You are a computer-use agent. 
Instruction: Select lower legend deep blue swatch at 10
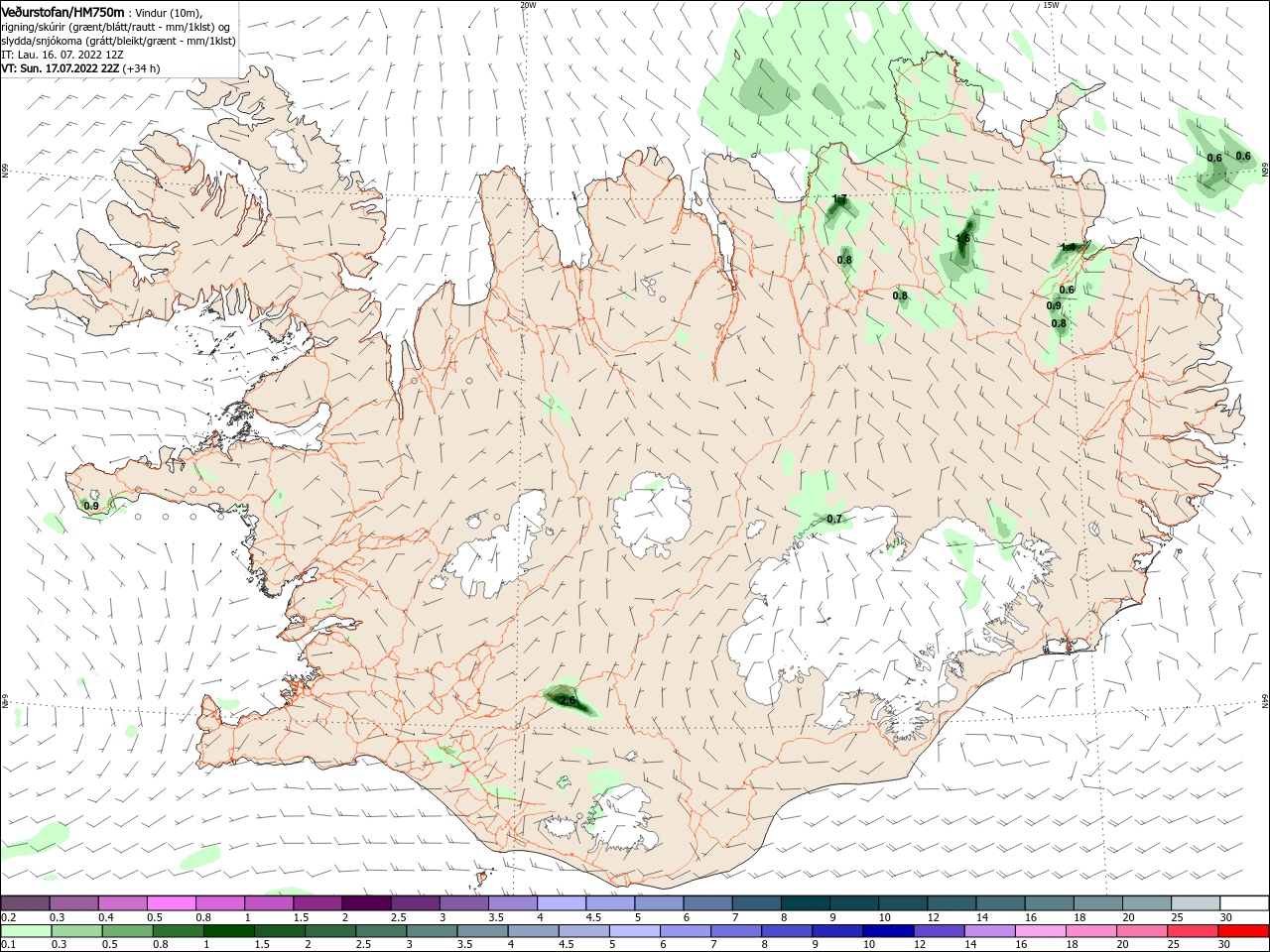click(887, 931)
